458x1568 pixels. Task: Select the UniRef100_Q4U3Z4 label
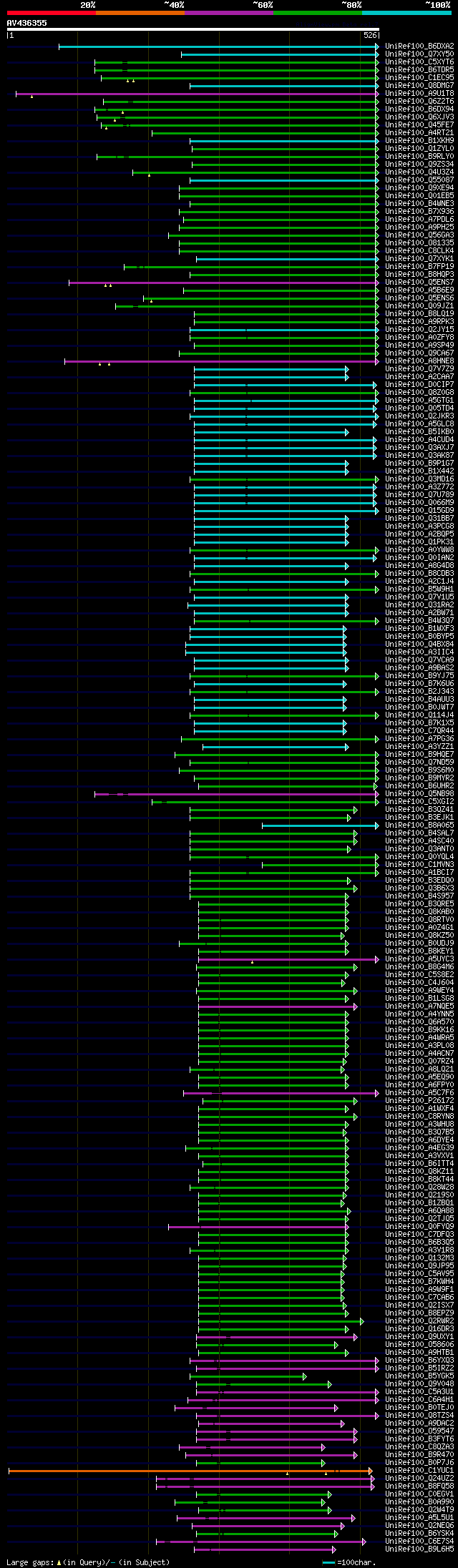pos(419,172)
